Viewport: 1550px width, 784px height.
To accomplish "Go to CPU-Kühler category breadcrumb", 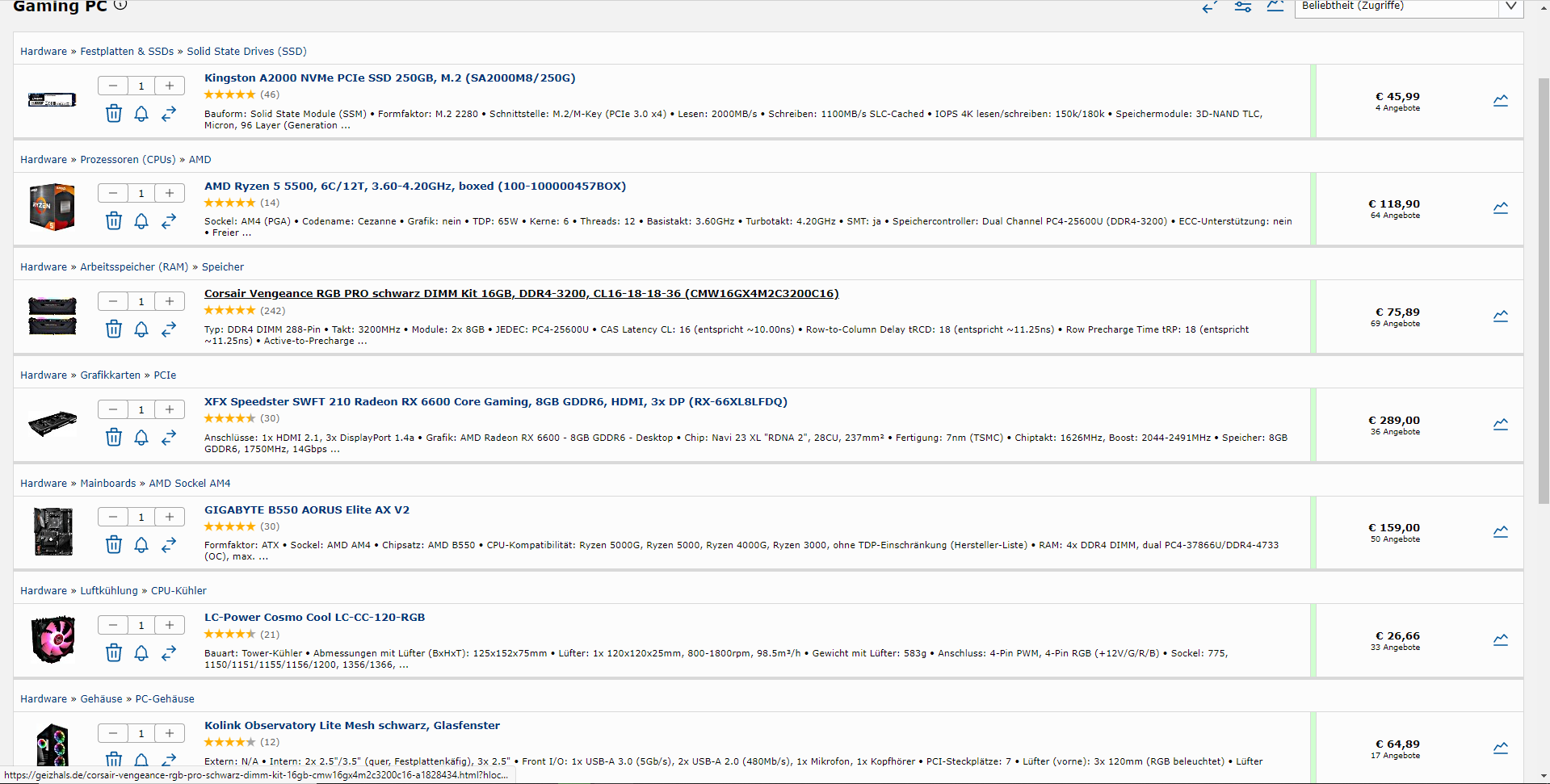I will pyautogui.click(x=179, y=590).
